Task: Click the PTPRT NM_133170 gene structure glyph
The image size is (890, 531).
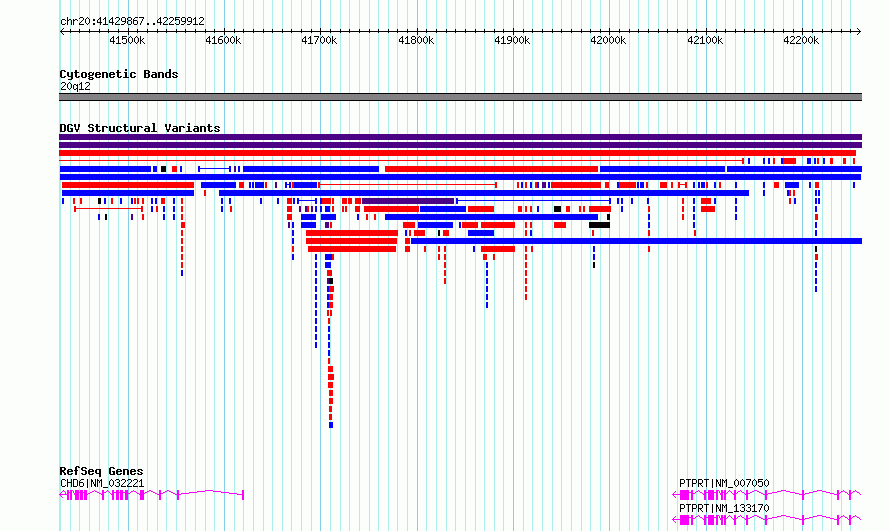Action: (767, 520)
